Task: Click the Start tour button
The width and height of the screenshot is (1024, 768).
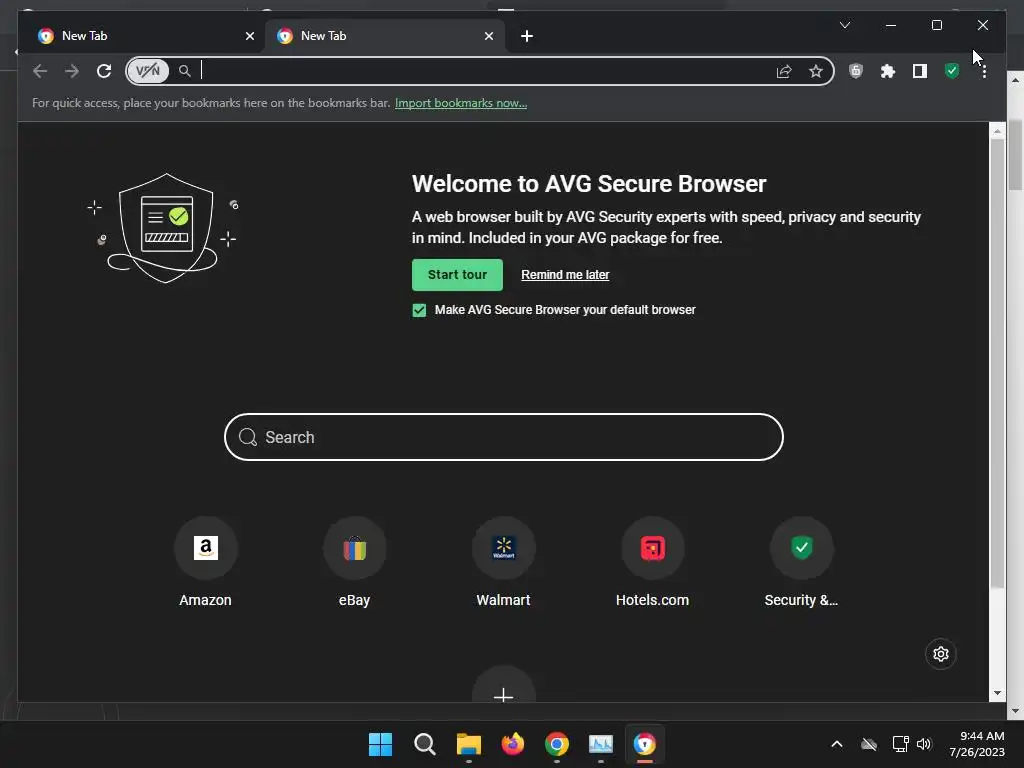Action: coord(457,275)
